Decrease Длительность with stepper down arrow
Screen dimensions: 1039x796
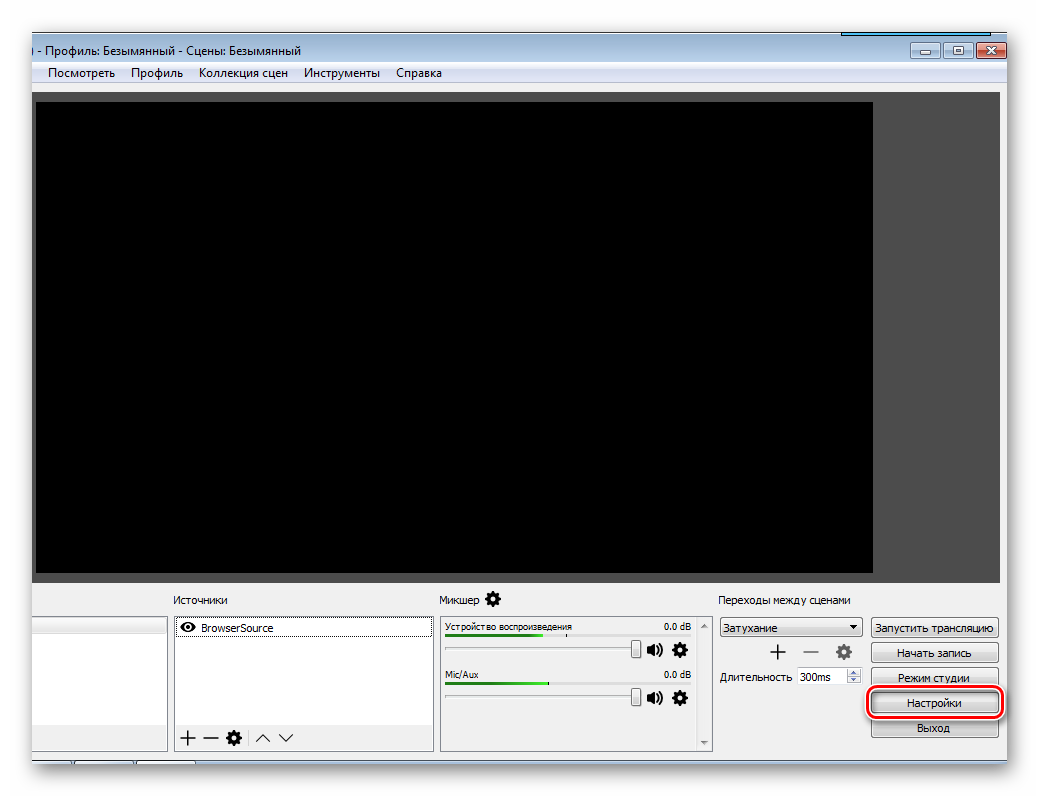point(854,681)
